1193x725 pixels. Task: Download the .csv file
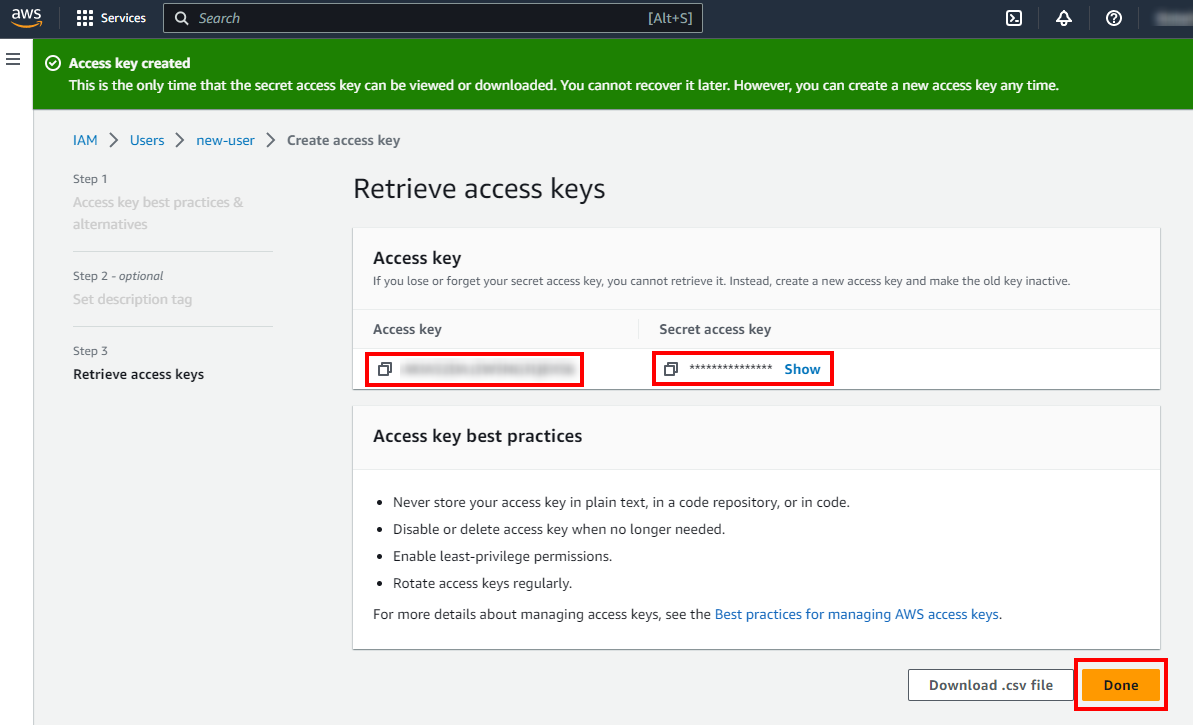click(990, 685)
